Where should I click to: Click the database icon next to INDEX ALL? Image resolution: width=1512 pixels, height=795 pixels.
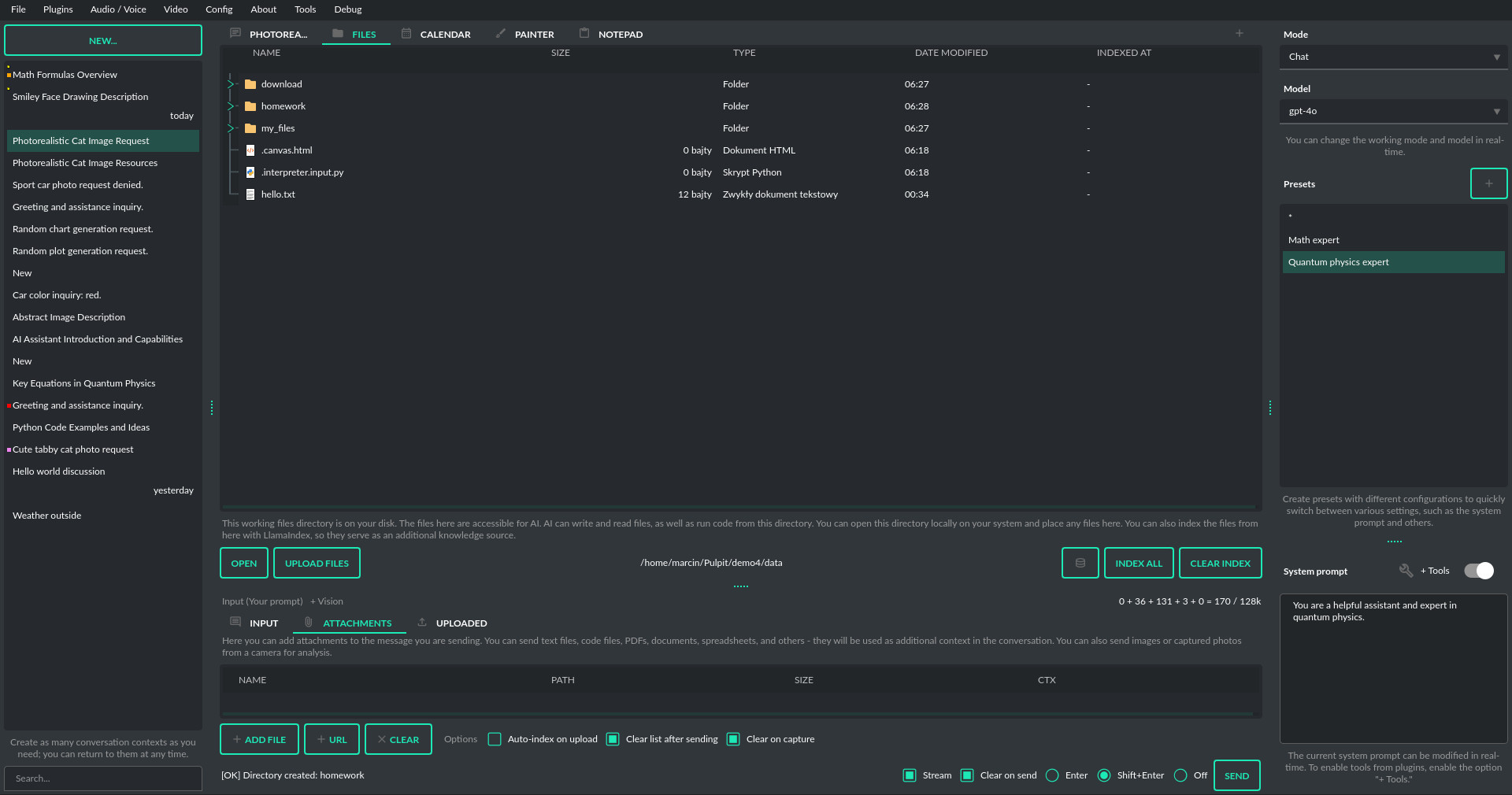1080,563
